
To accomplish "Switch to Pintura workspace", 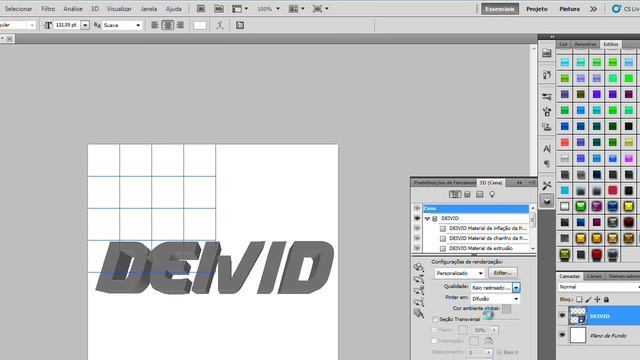I will 569,9.
